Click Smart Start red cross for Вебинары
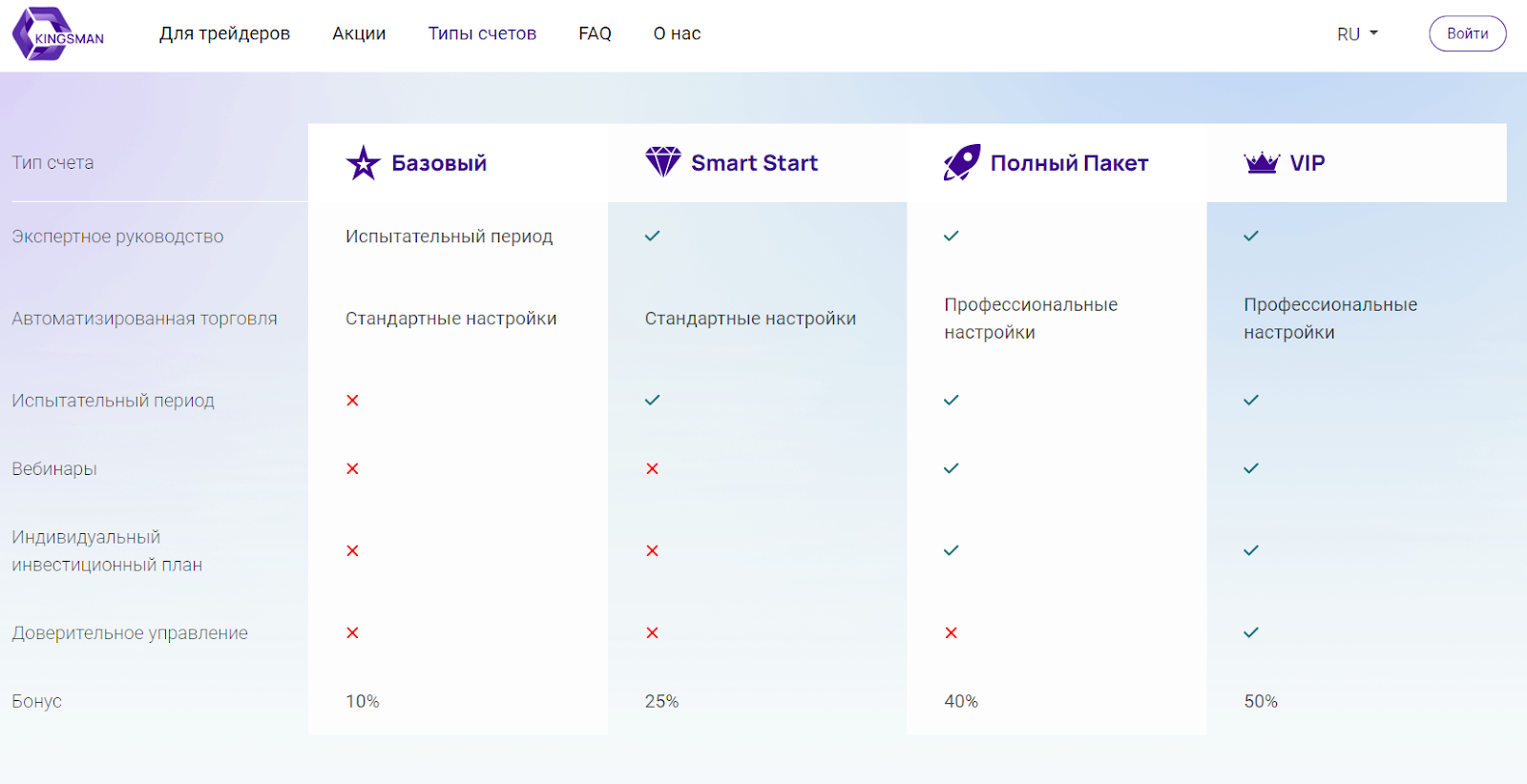Viewport: 1527px width, 784px height. click(652, 469)
